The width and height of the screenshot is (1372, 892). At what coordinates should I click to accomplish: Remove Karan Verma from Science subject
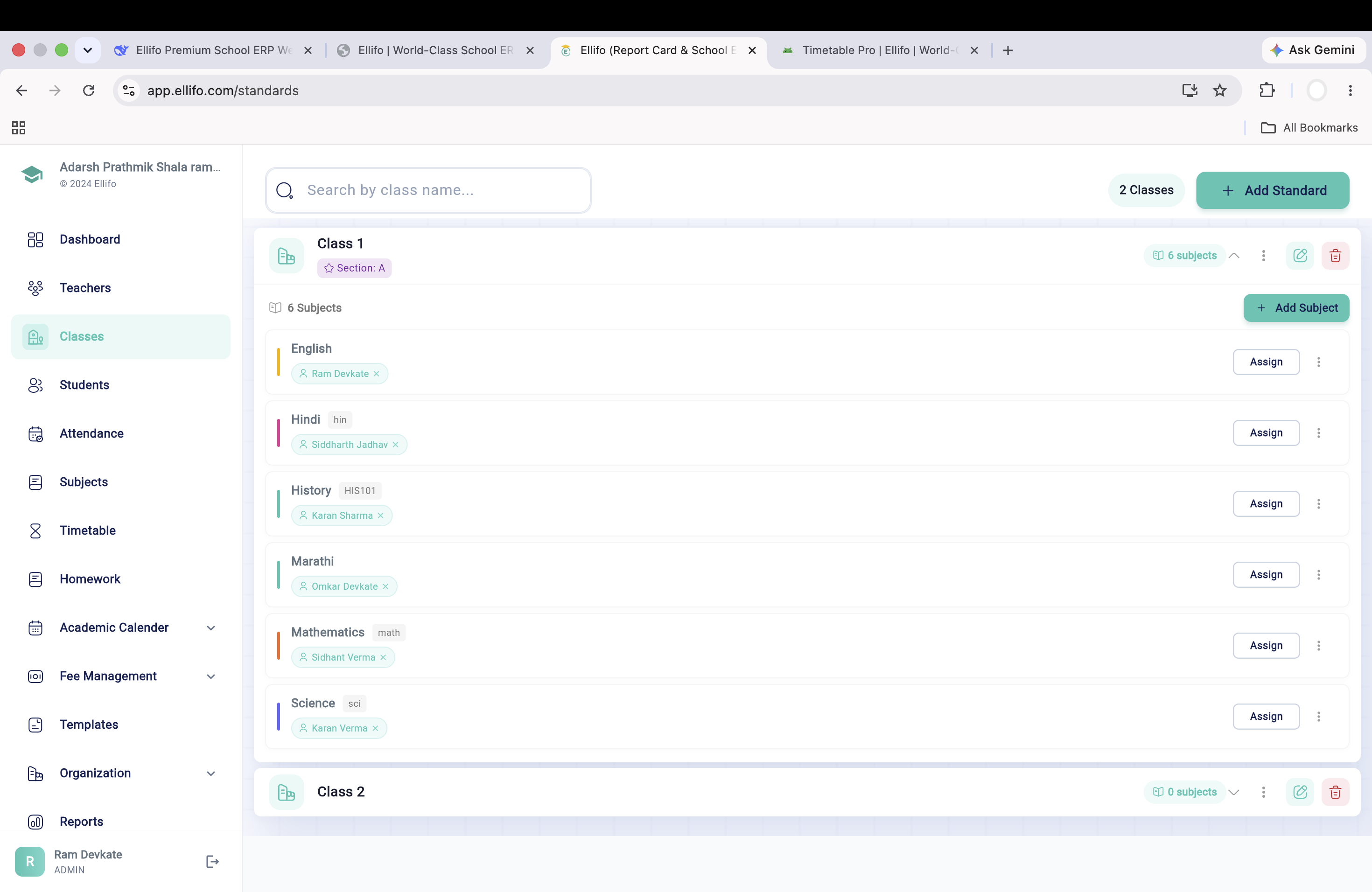pos(375,728)
